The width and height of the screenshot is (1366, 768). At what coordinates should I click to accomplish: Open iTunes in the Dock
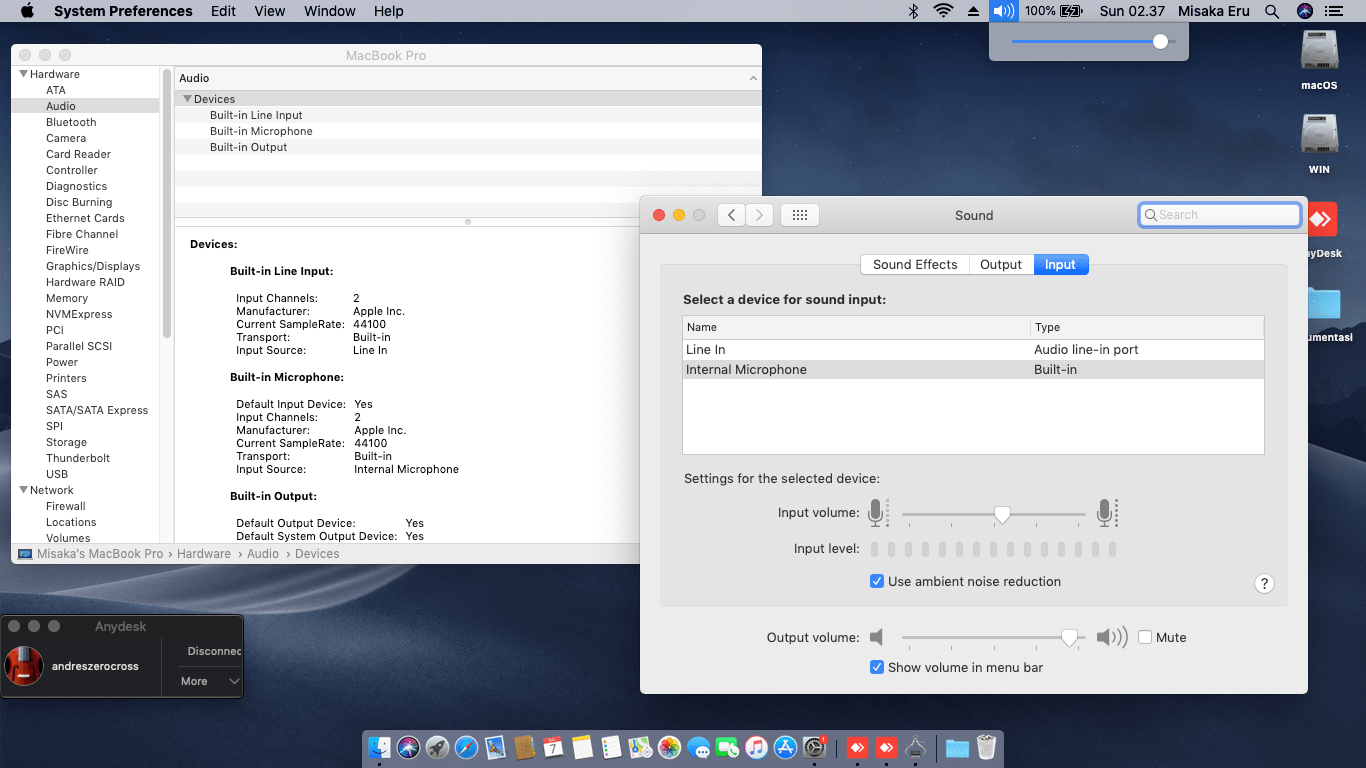(757, 747)
